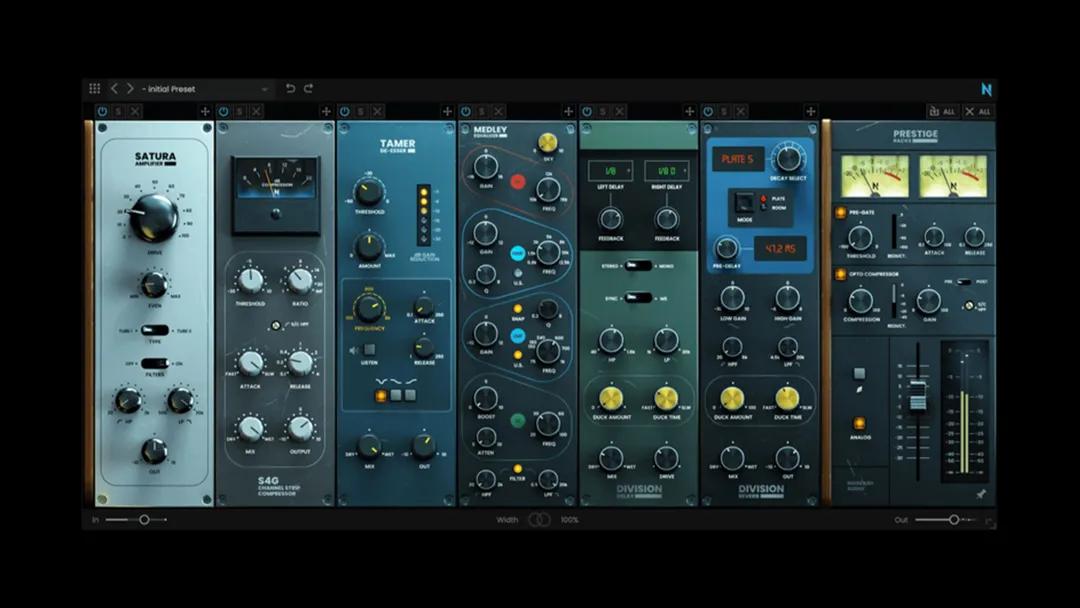Activate the Listen speaker icon on Tamer De-Esser

tap(353, 349)
